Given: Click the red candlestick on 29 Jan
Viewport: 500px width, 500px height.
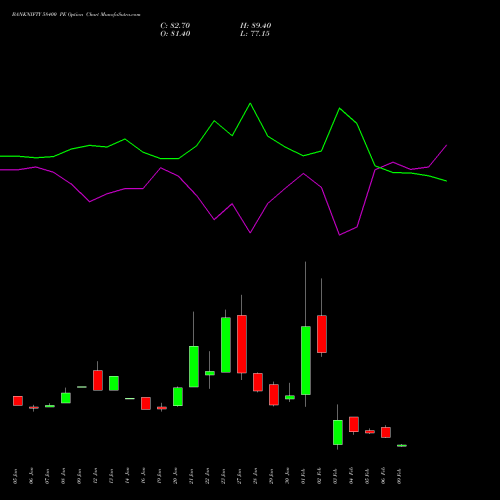Looking at the screenshot, I should 274,395.
